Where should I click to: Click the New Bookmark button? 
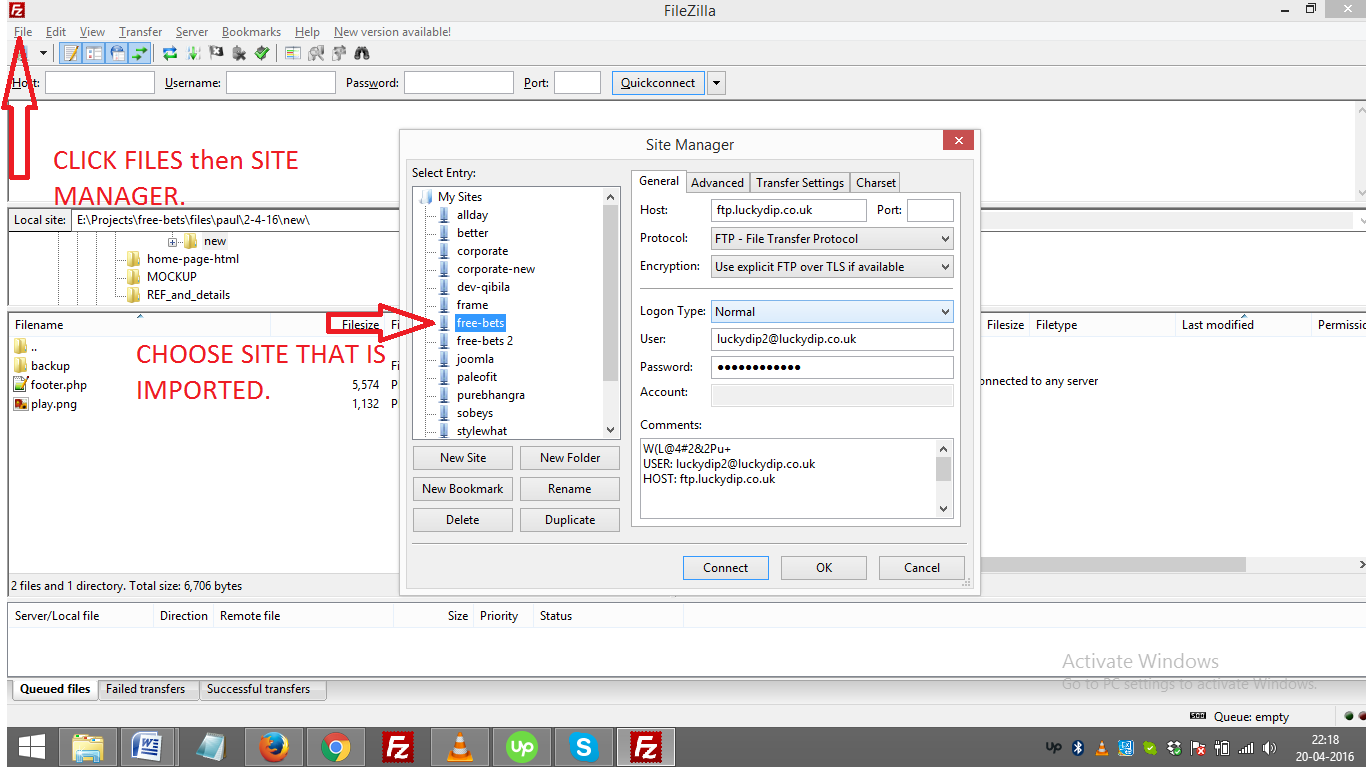463,489
